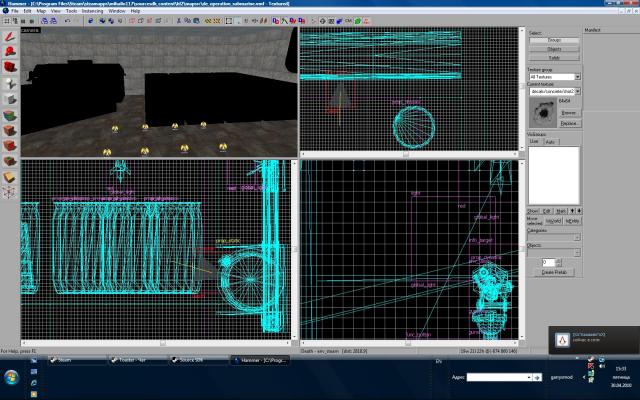Select the Block creation tool
Image resolution: width=640 pixels, height=400 pixels.
click(x=9, y=99)
